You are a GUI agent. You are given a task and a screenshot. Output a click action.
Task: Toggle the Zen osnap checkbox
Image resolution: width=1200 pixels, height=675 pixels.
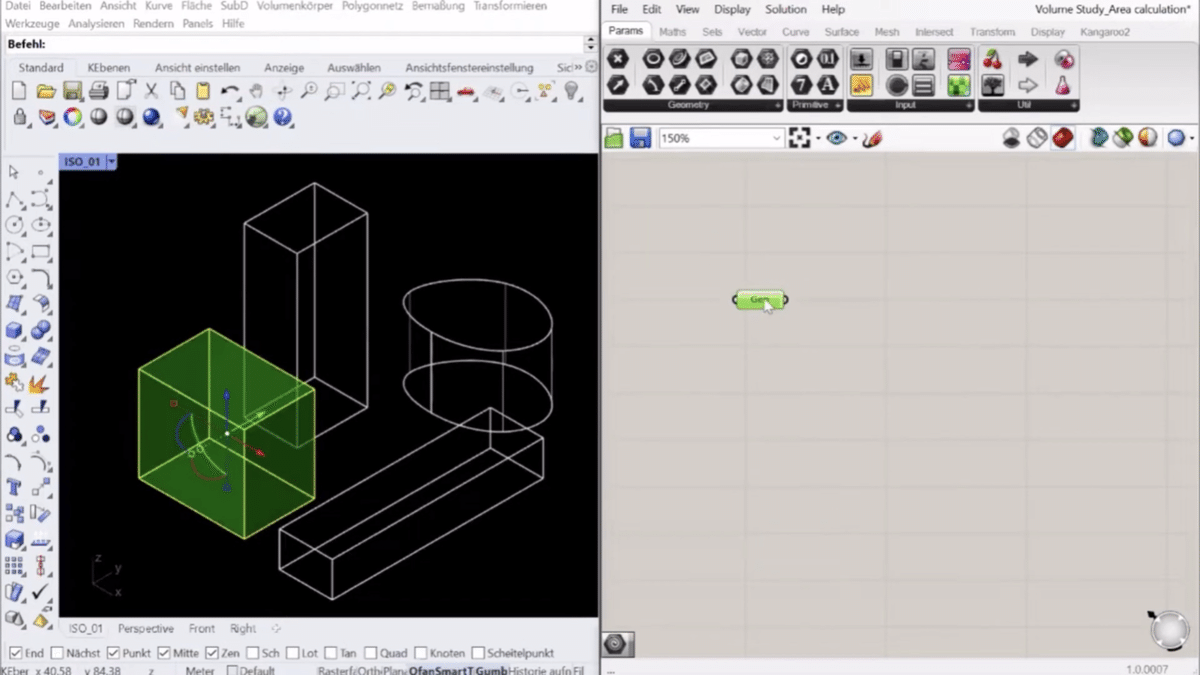tap(211, 653)
